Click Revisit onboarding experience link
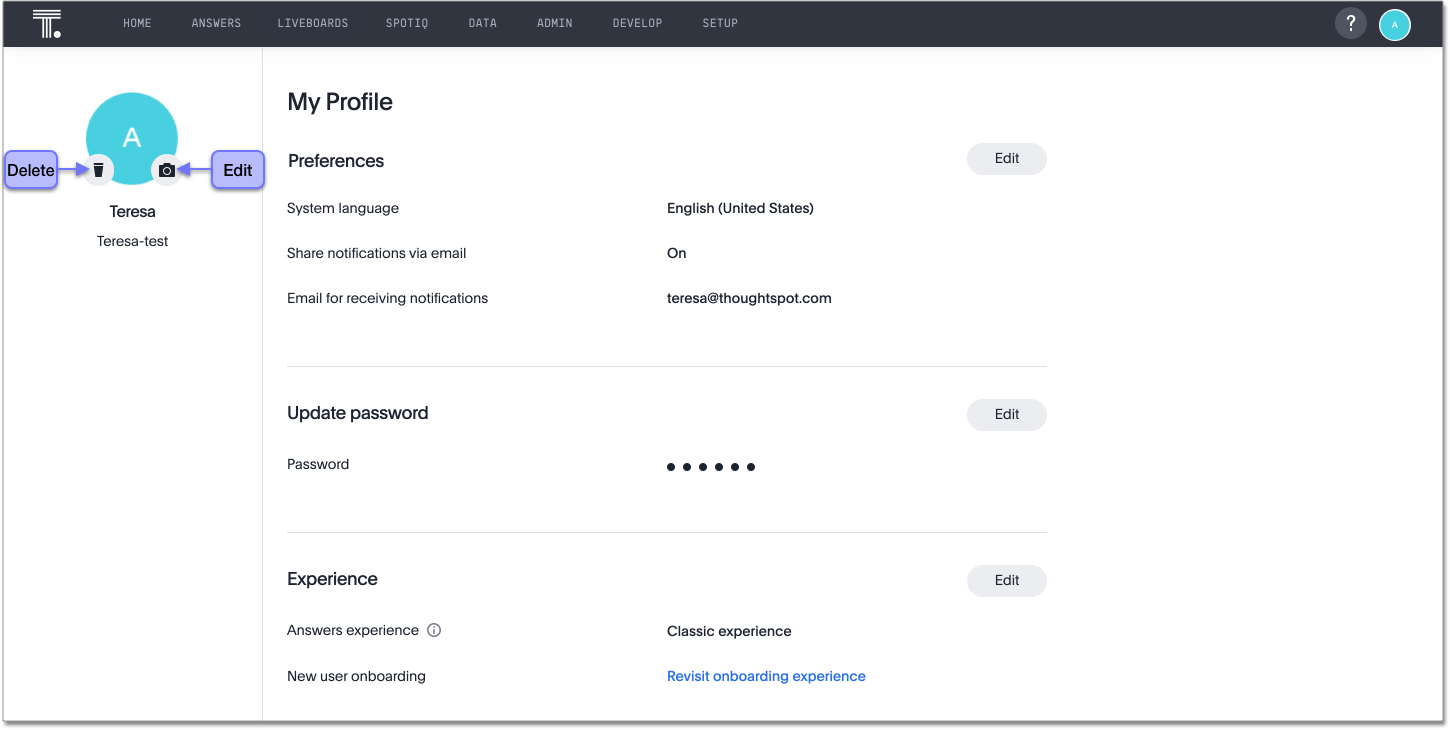The image size is (1450, 730). point(766,677)
